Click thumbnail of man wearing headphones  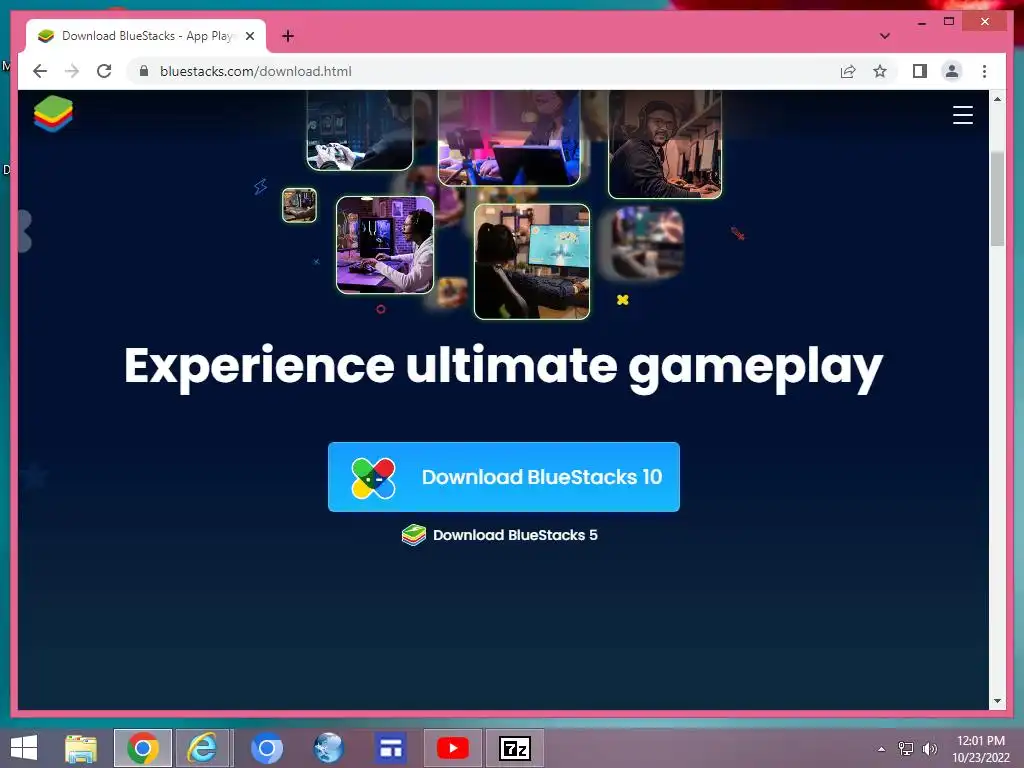click(665, 144)
